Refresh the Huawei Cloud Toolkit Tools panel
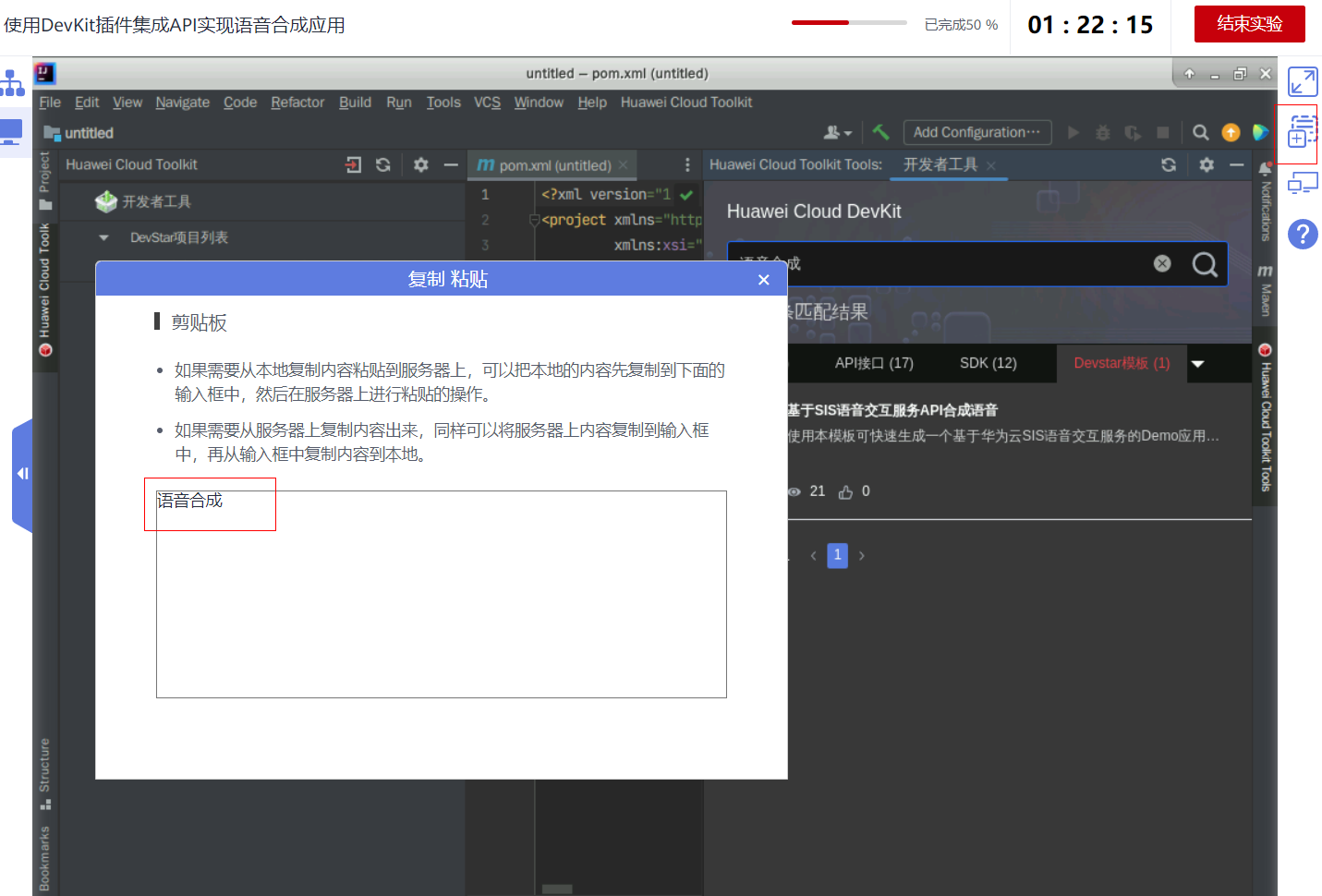This screenshot has height=896, width=1322. [1169, 164]
